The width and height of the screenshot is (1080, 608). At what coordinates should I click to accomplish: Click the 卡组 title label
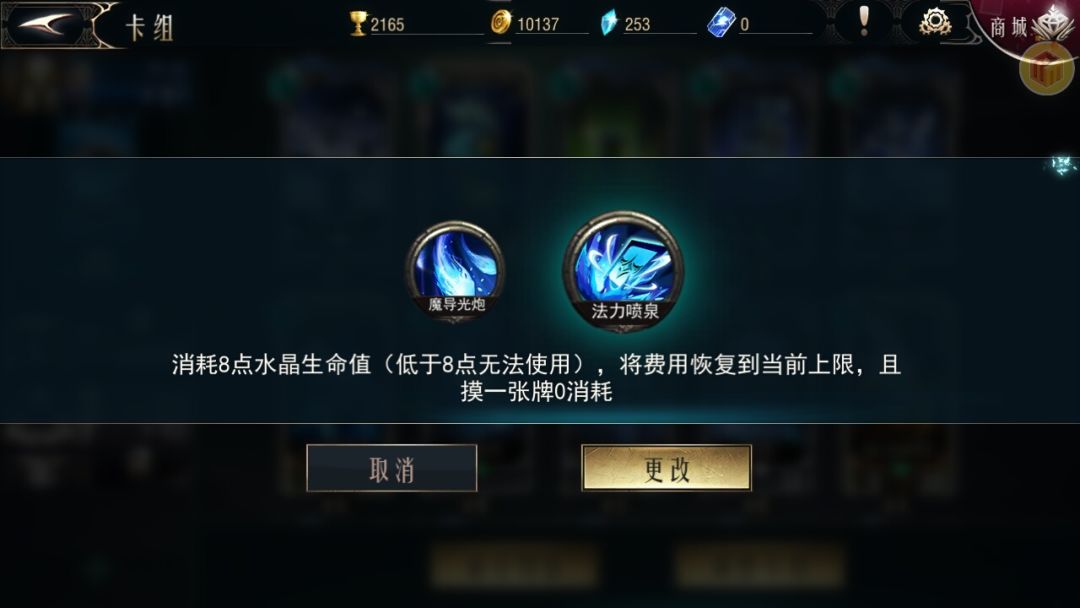coord(149,28)
